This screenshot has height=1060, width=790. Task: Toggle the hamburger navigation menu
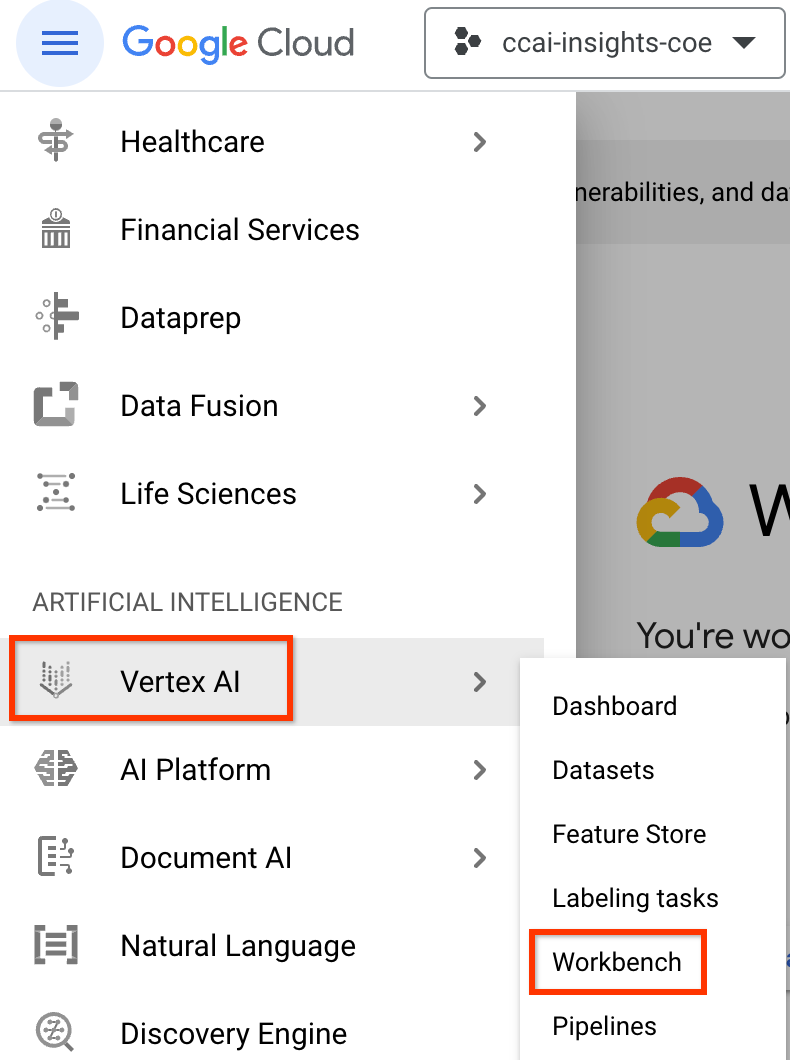pyautogui.click(x=59, y=43)
